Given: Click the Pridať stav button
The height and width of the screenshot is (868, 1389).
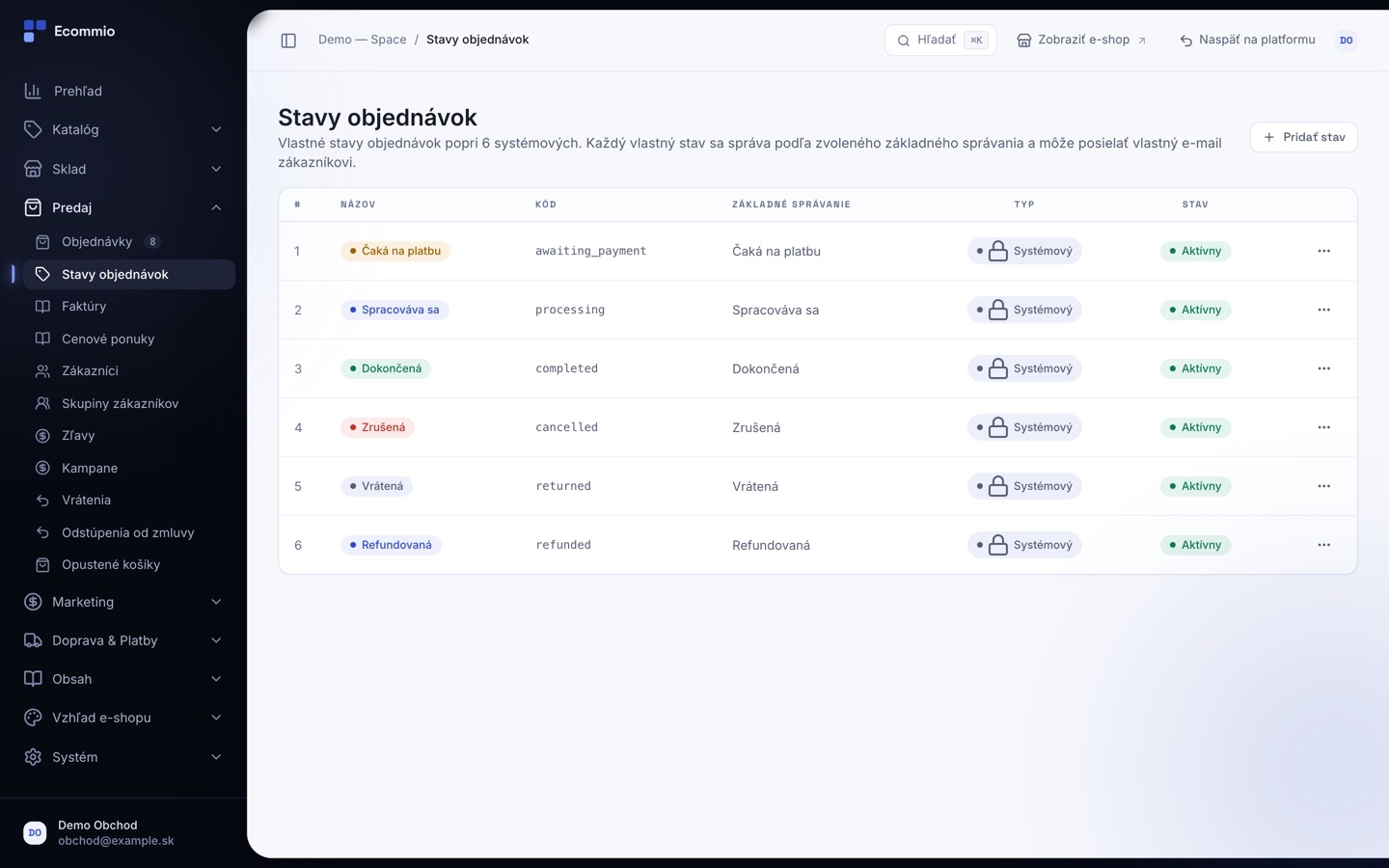Looking at the screenshot, I should pyautogui.click(x=1303, y=137).
